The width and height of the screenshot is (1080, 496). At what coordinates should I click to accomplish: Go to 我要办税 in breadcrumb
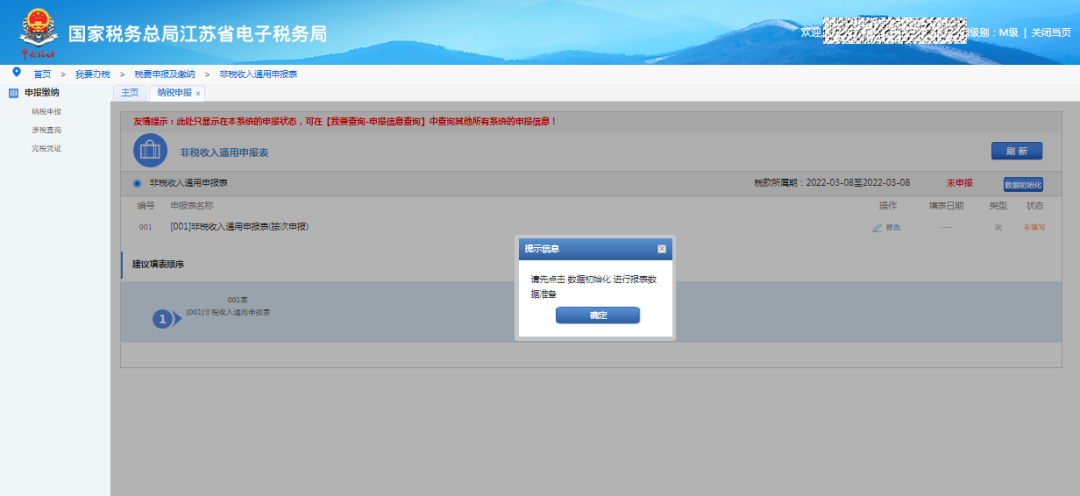pos(93,74)
